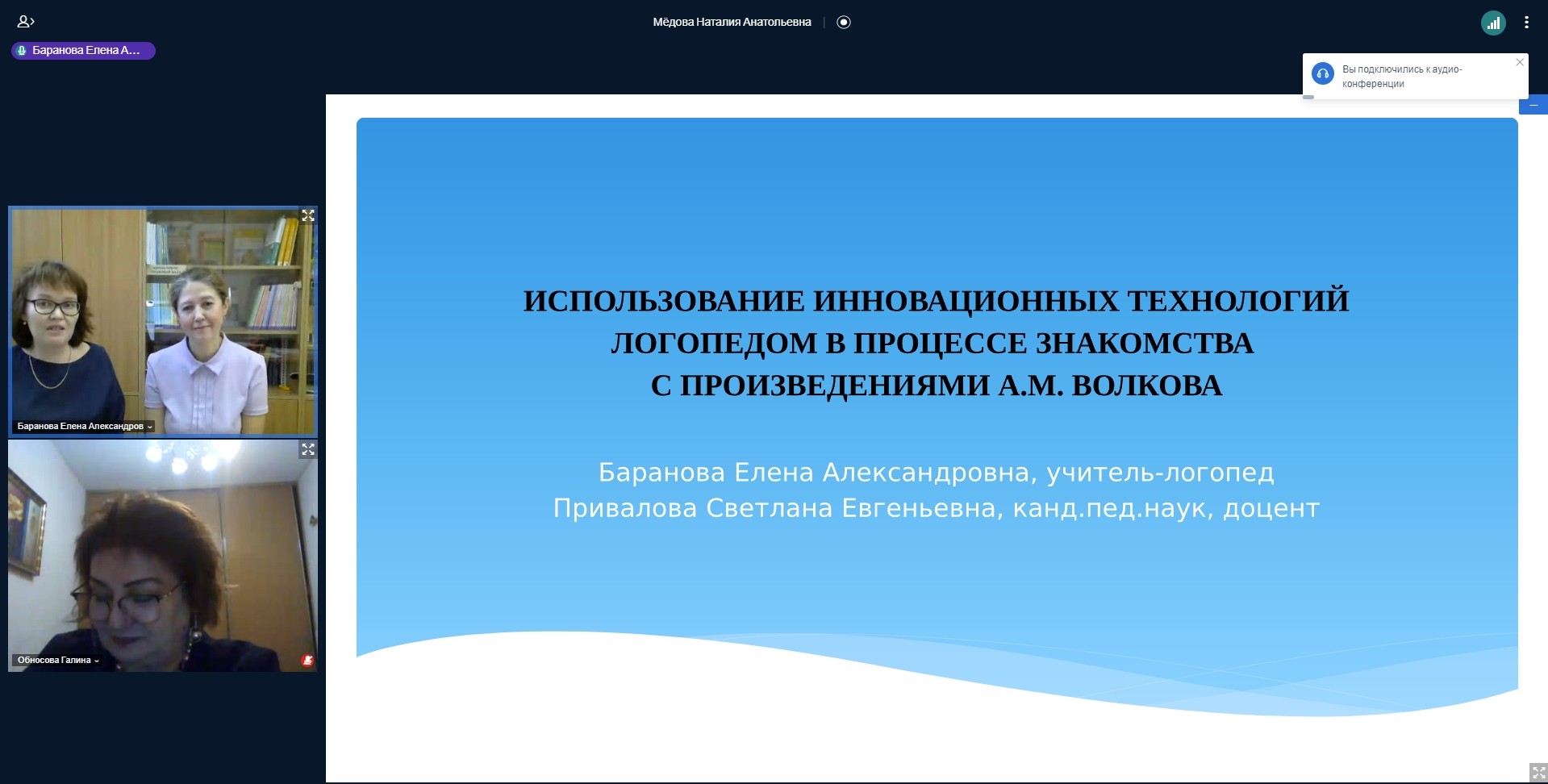Click the notification timer progress bar
Viewport: 1548px width, 784px height.
click(1308, 98)
